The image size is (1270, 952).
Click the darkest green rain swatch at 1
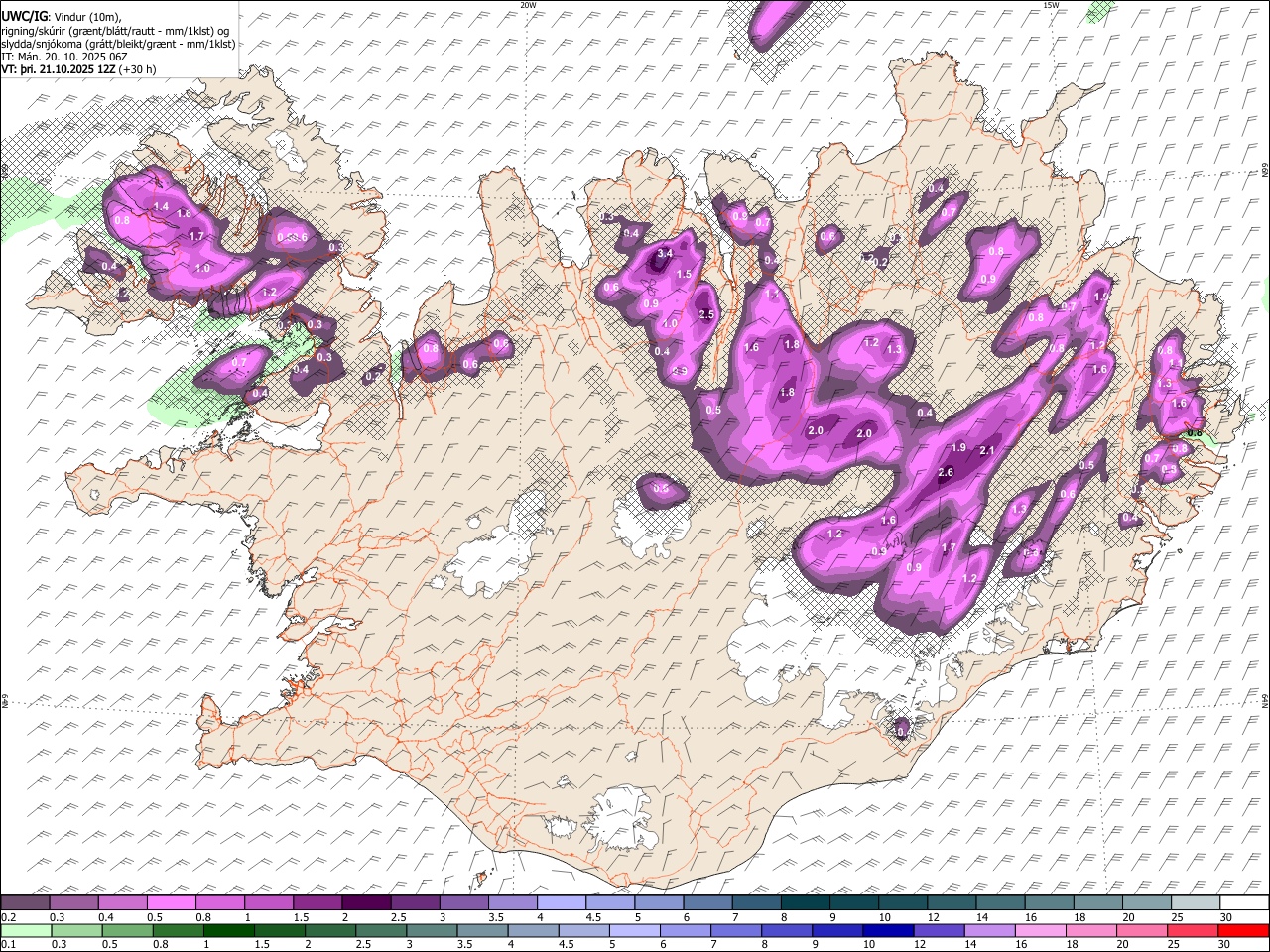pyautogui.click(x=228, y=930)
